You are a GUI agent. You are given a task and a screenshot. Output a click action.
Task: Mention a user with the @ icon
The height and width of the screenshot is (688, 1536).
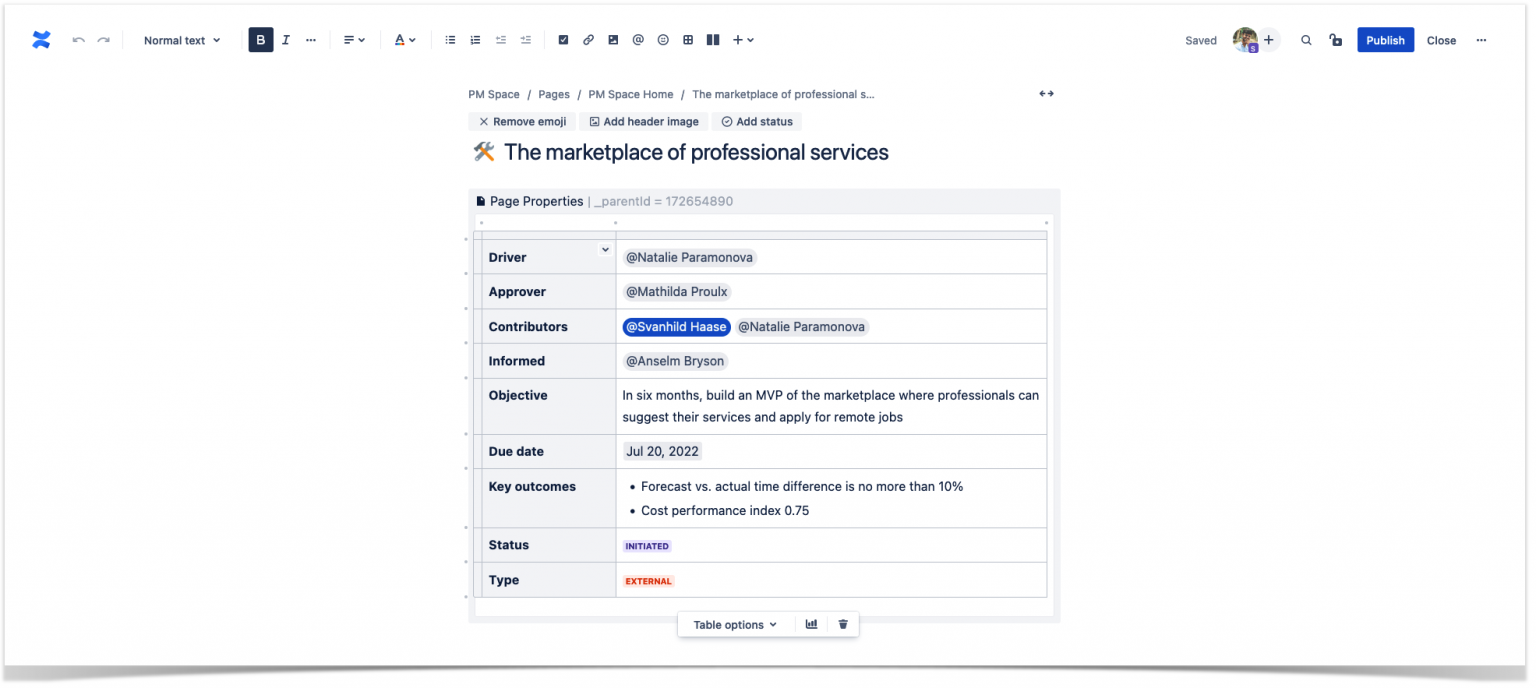tap(638, 39)
